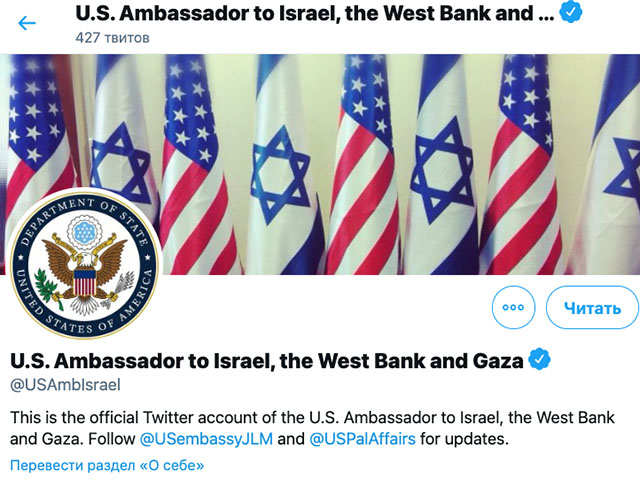Click the truncated header title text
The height and width of the screenshot is (480, 640).
(315, 13)
